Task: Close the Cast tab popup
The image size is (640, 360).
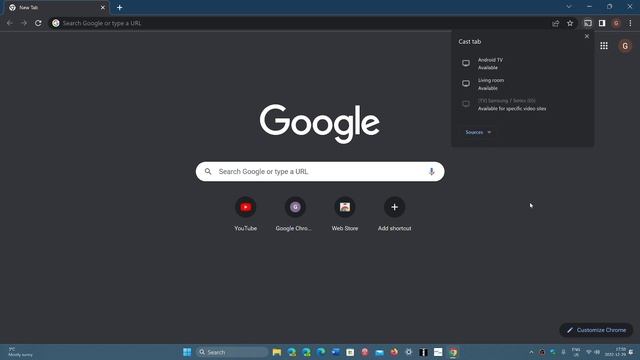Action: click(x=587, y=36)
